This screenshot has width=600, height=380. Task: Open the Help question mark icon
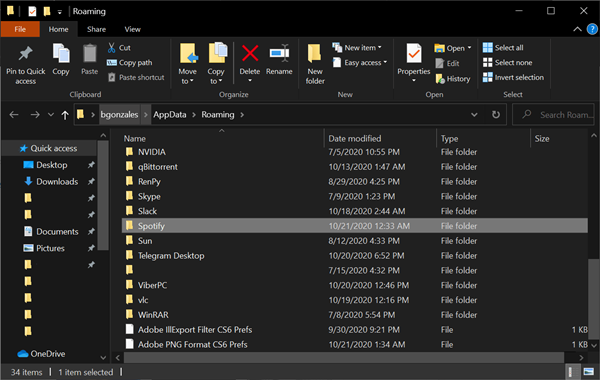tap(592, 29)
